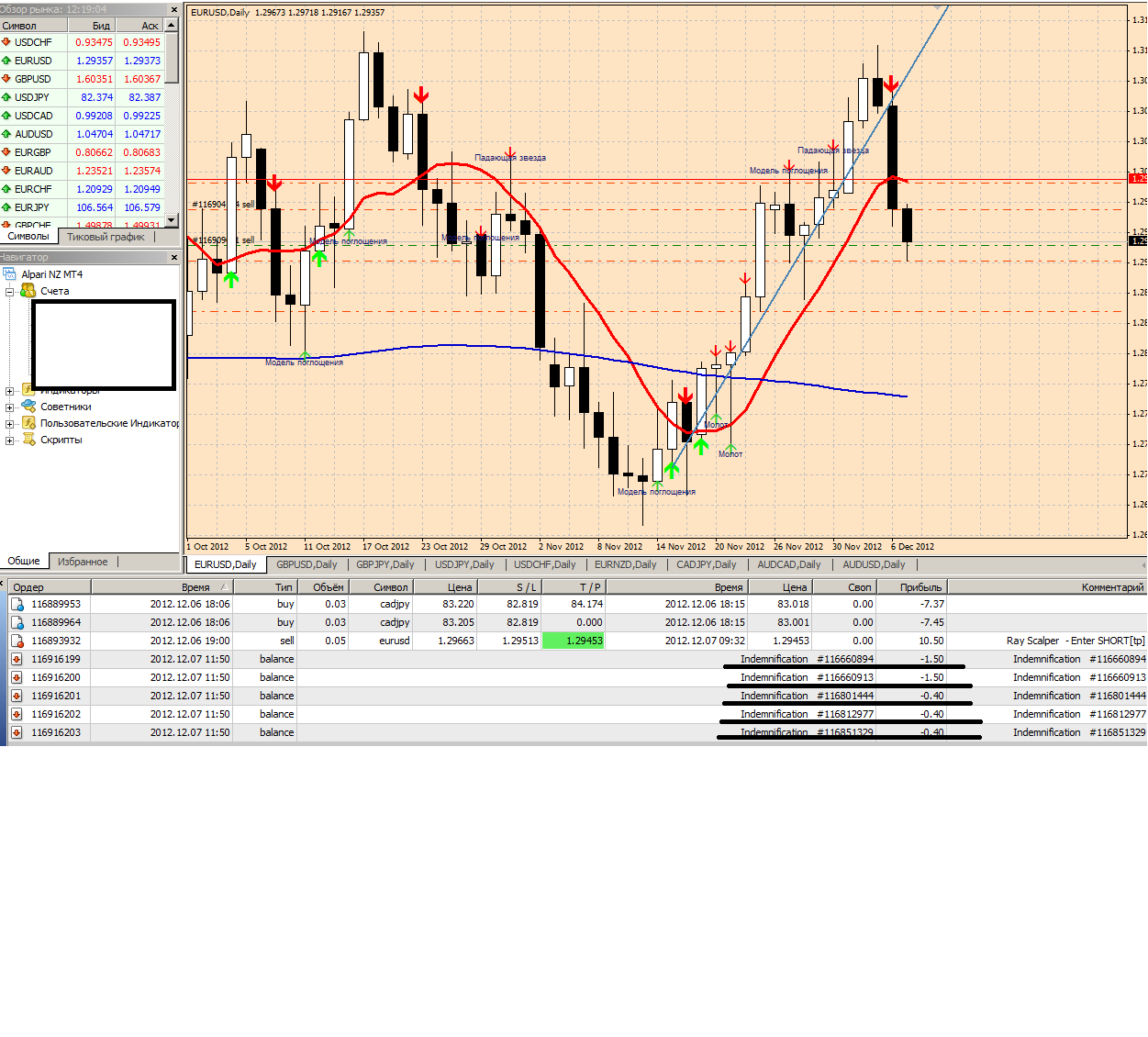Image resolution: width=1148 pixels, height=1037 pixels.
Task: Click the Советники expert advisors icon
Action: pos(28,407)
